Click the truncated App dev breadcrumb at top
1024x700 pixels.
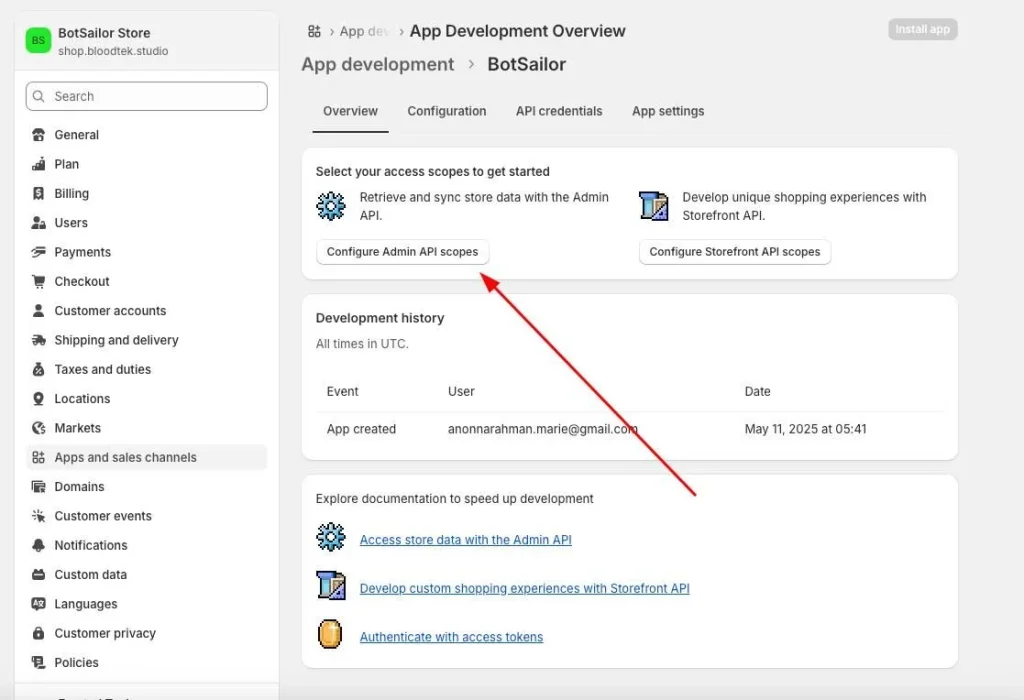(x=364, y=31)
